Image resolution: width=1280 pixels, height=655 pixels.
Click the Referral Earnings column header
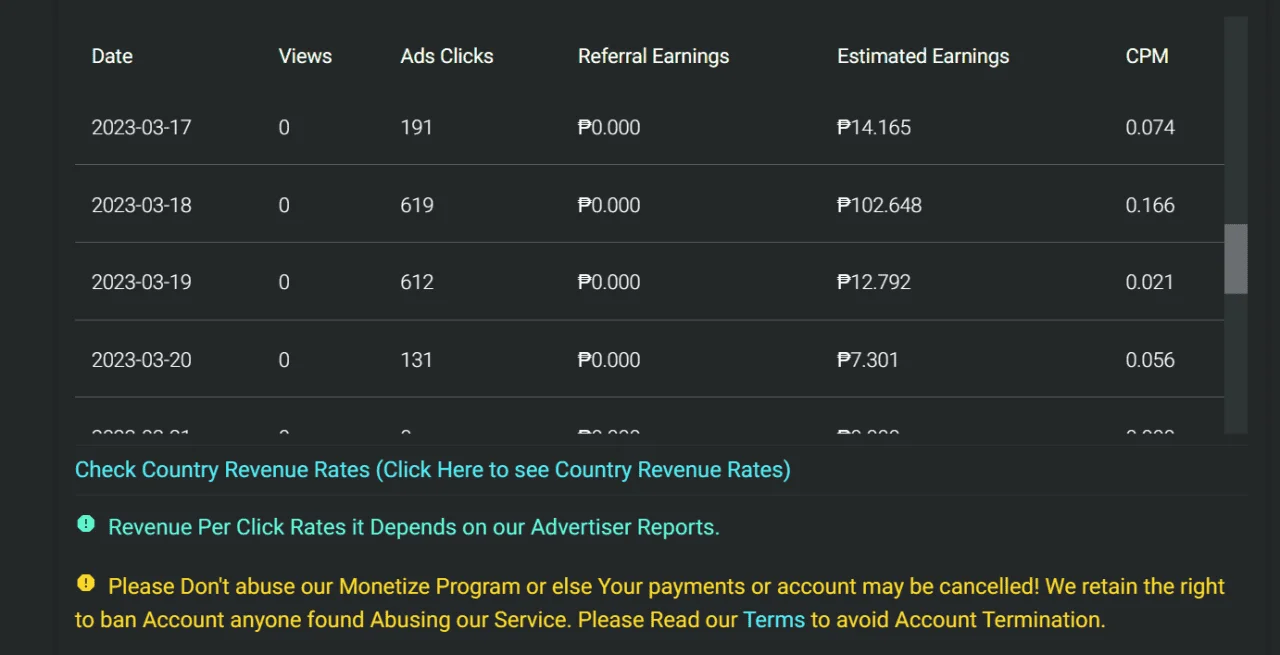coord(653,56)
